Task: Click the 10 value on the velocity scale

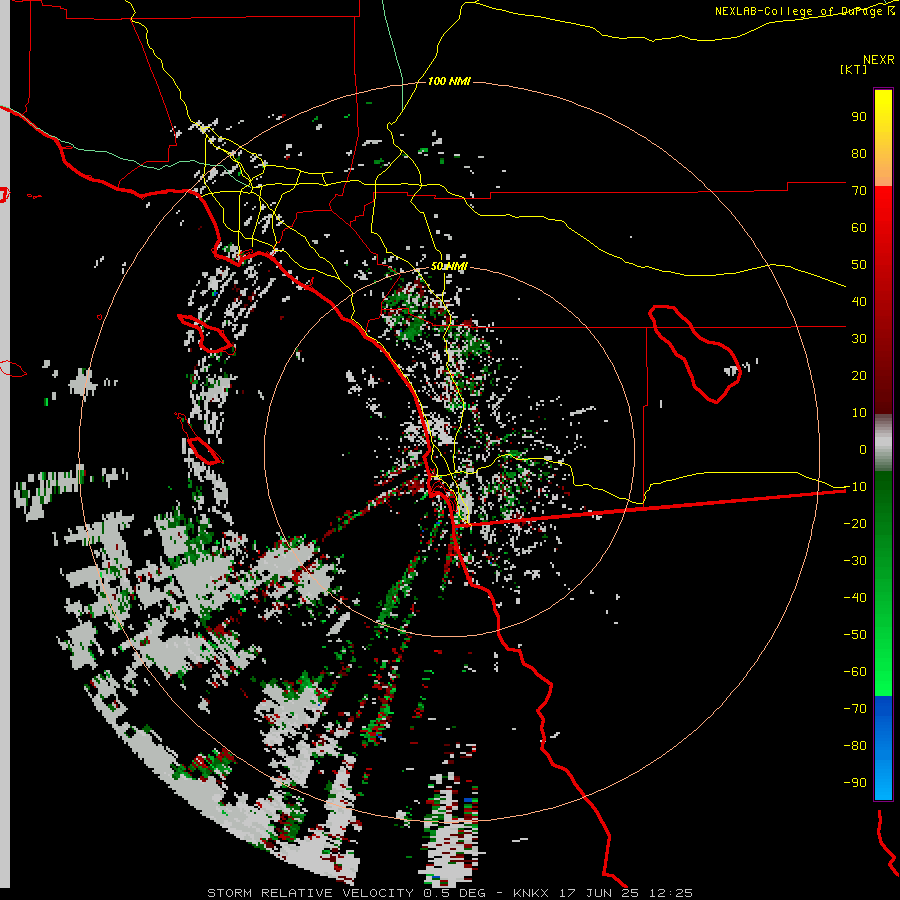Action: pos(859,413)
